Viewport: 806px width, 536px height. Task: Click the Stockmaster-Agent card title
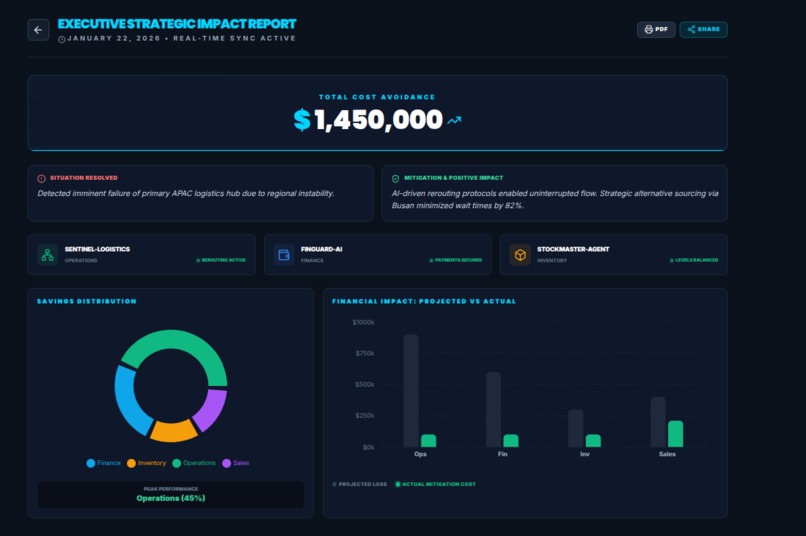pos(573,249)
